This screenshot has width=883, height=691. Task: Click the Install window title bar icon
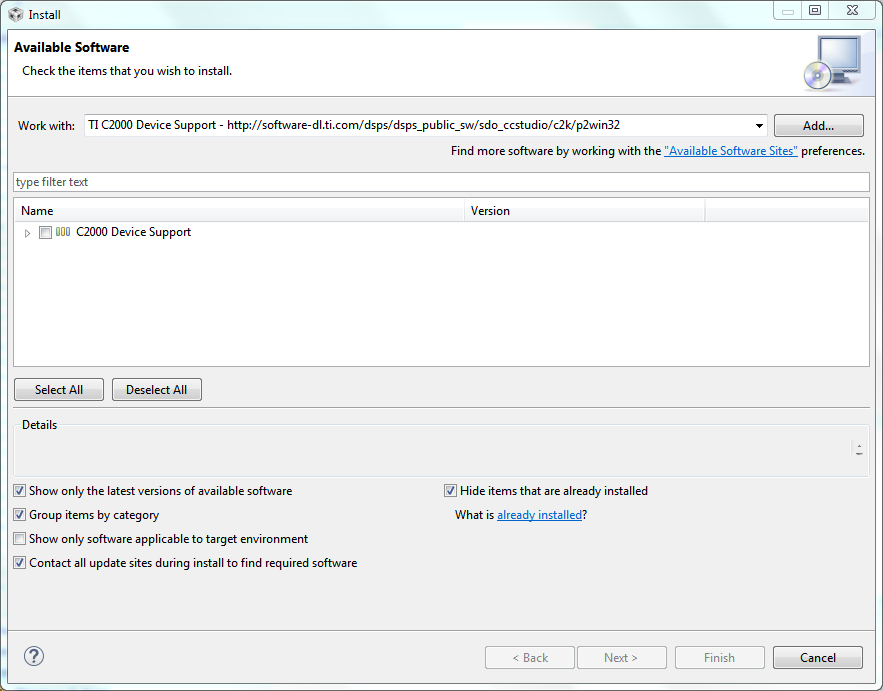pyautogui.click(x=15, y=13)
